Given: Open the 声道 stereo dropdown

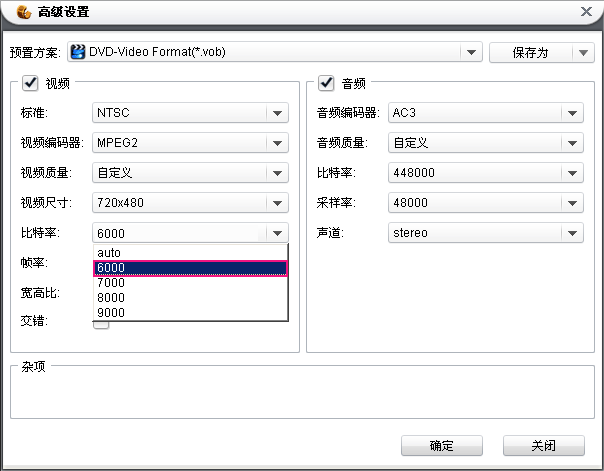Looking at the screenshot, I should (571, 233).
